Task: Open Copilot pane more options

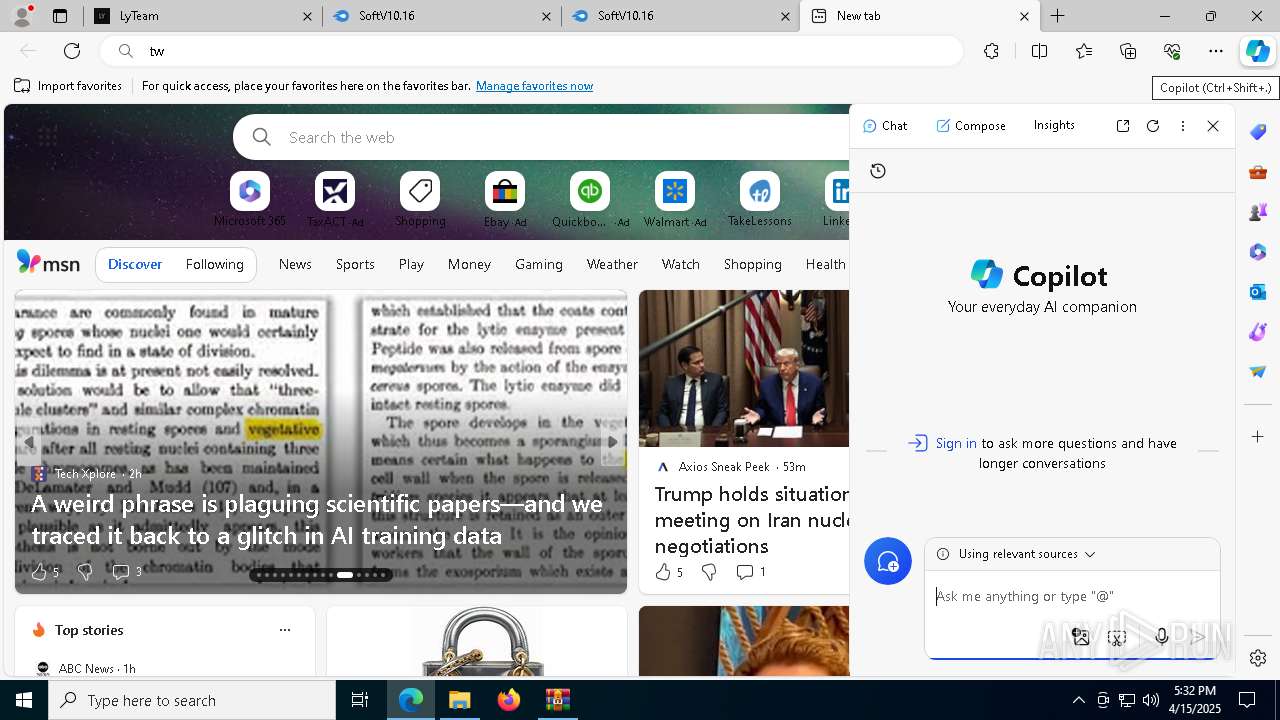Action: click(x=1183, y=126)
